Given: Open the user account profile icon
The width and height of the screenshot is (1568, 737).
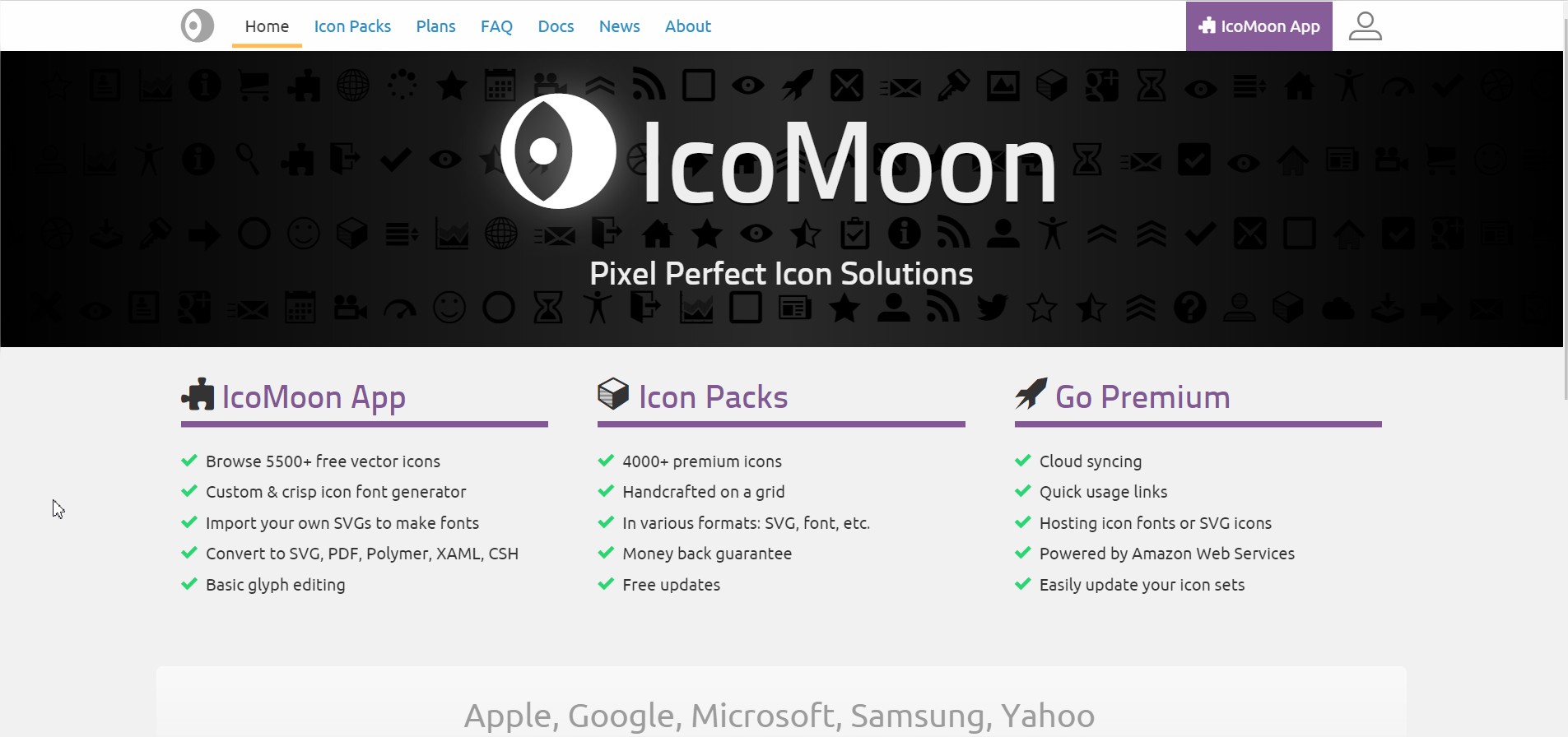Looking at the screenshot, I should click(x=1365, y=25).
